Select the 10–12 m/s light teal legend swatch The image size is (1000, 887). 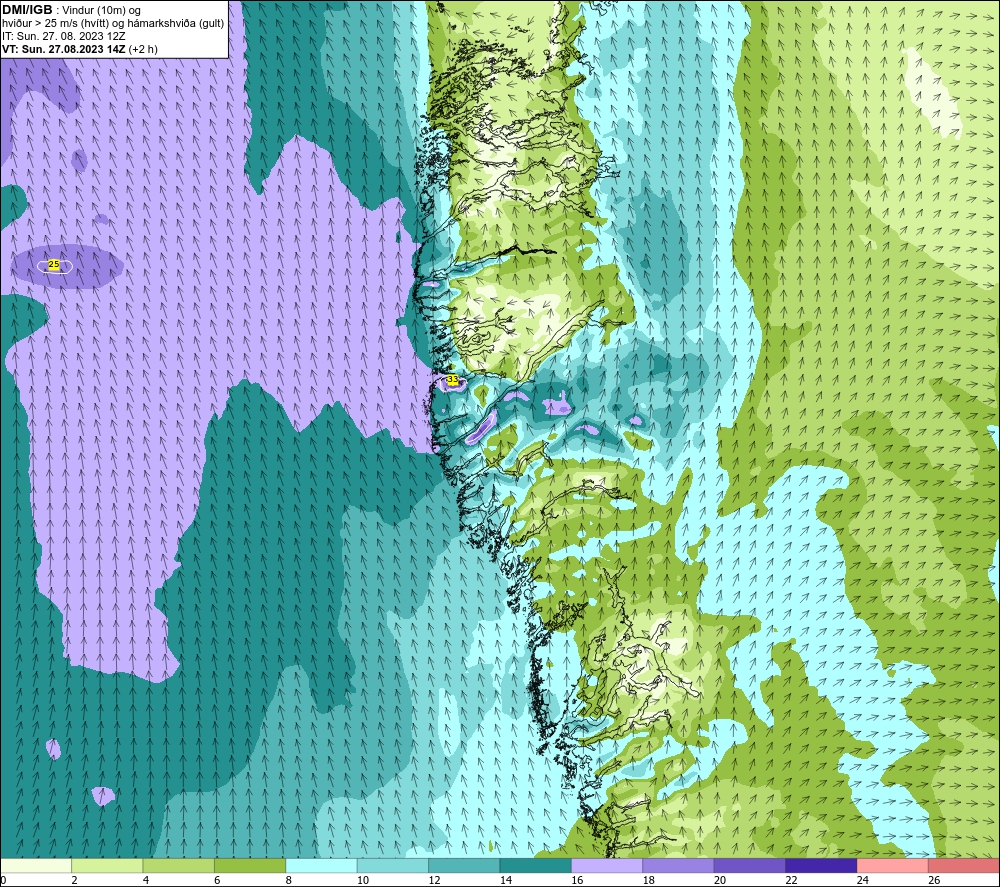pos(393,865)
